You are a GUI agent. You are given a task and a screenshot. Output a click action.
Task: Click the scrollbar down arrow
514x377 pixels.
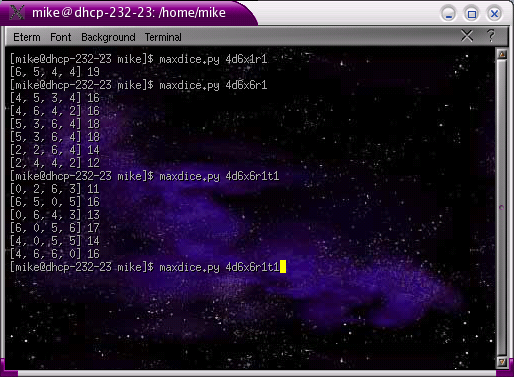502,362
